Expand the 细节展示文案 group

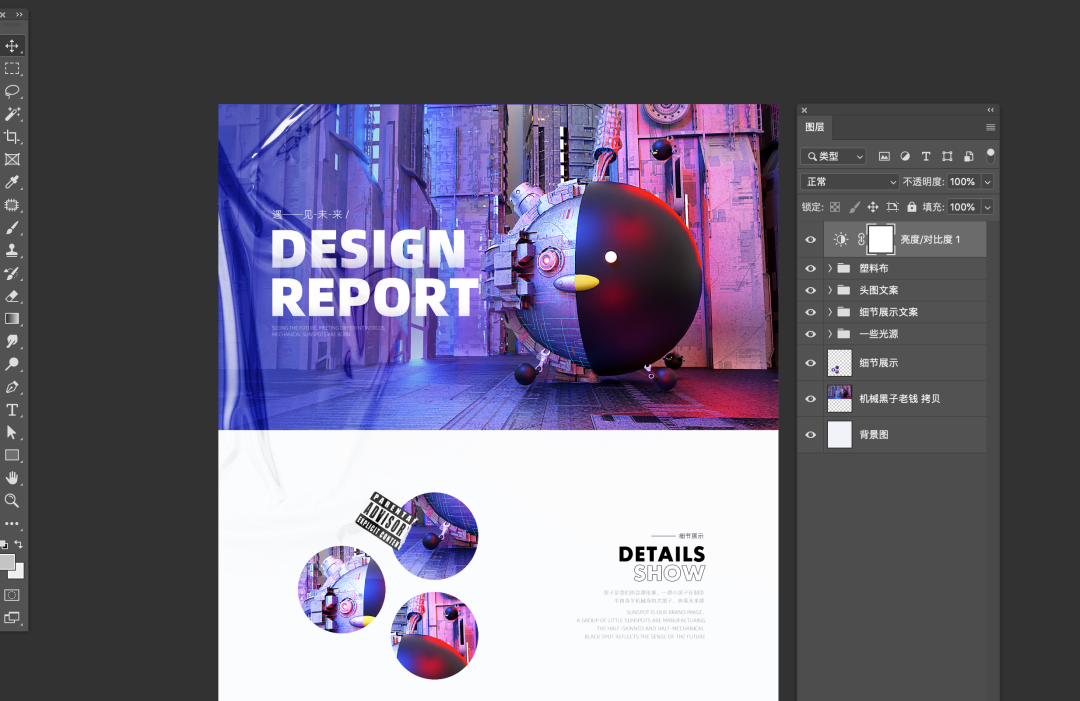coord(830,312)
